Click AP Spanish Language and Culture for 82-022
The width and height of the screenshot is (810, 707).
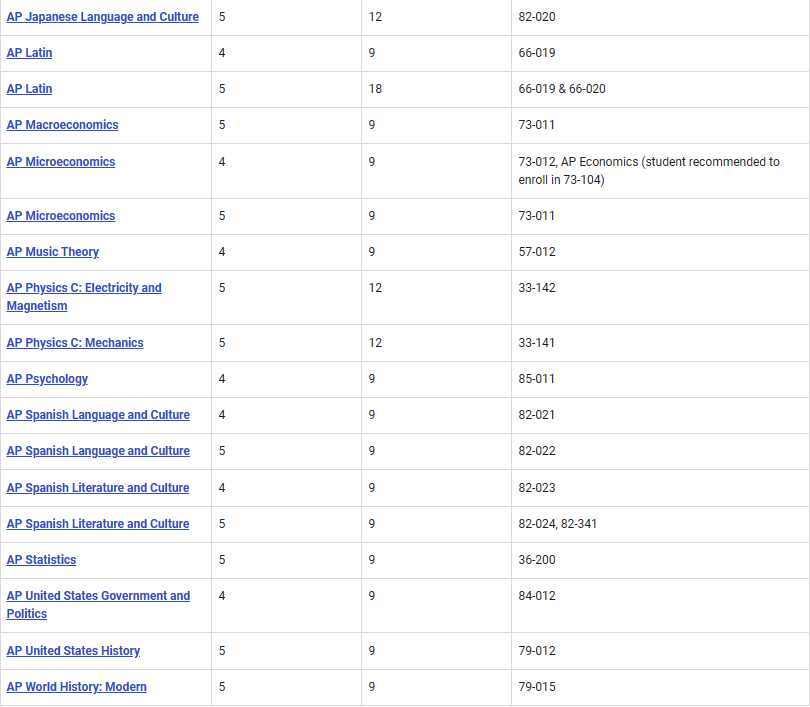[98, 451]
